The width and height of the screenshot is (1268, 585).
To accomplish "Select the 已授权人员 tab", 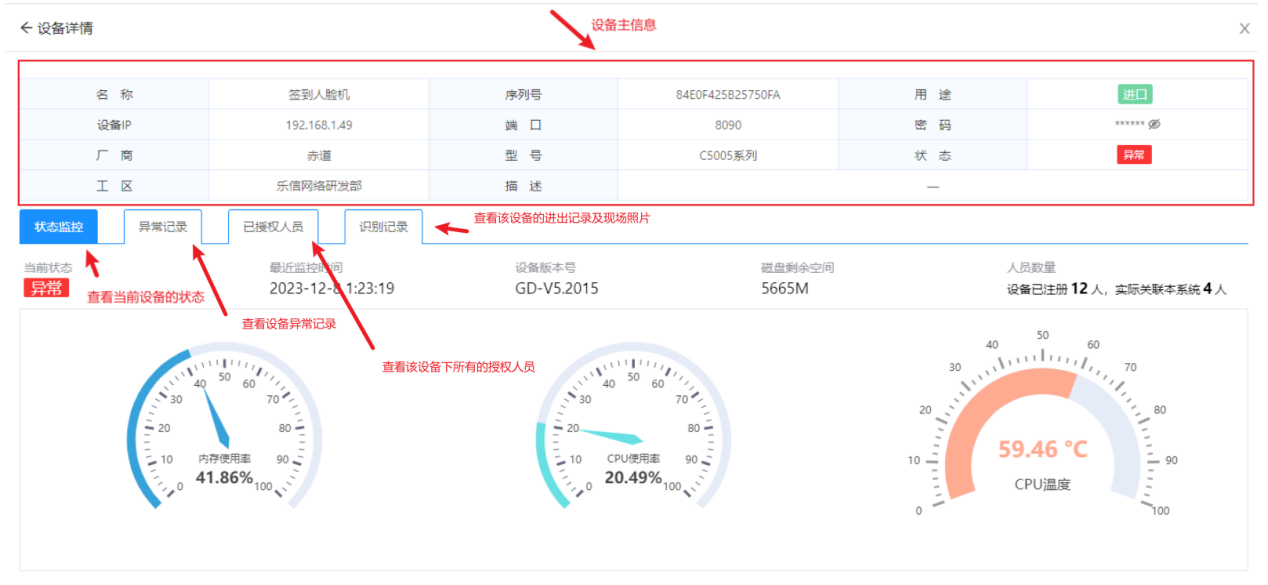I will coord(273,227).
